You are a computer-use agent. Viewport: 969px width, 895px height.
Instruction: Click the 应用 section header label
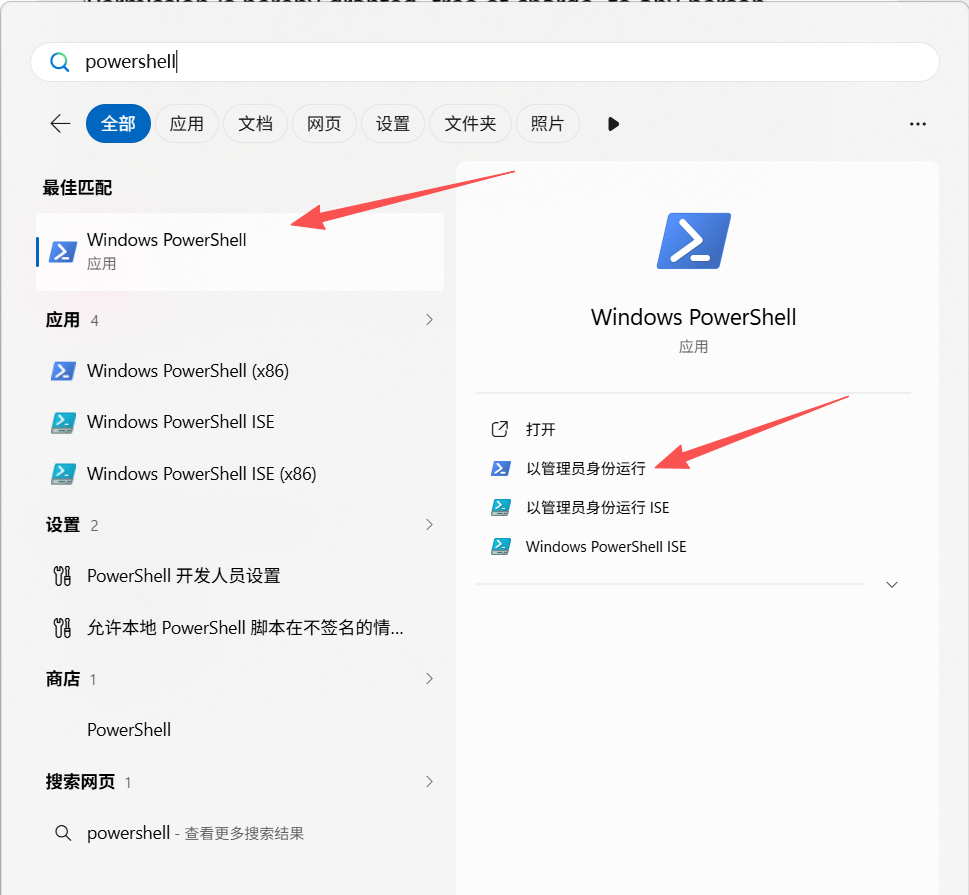click(x=63, y=320)
